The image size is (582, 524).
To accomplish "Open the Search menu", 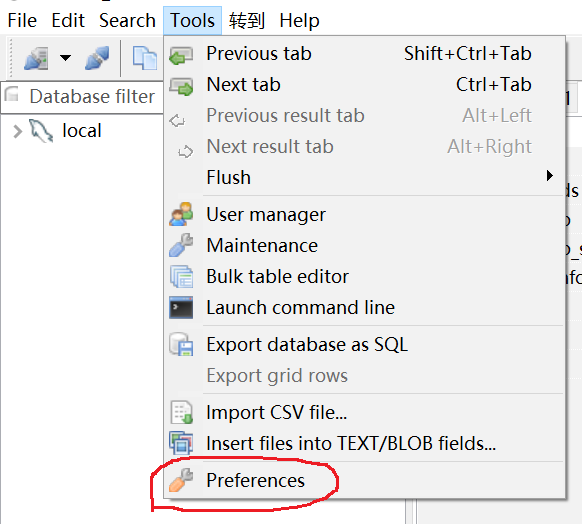I will 127,20.
